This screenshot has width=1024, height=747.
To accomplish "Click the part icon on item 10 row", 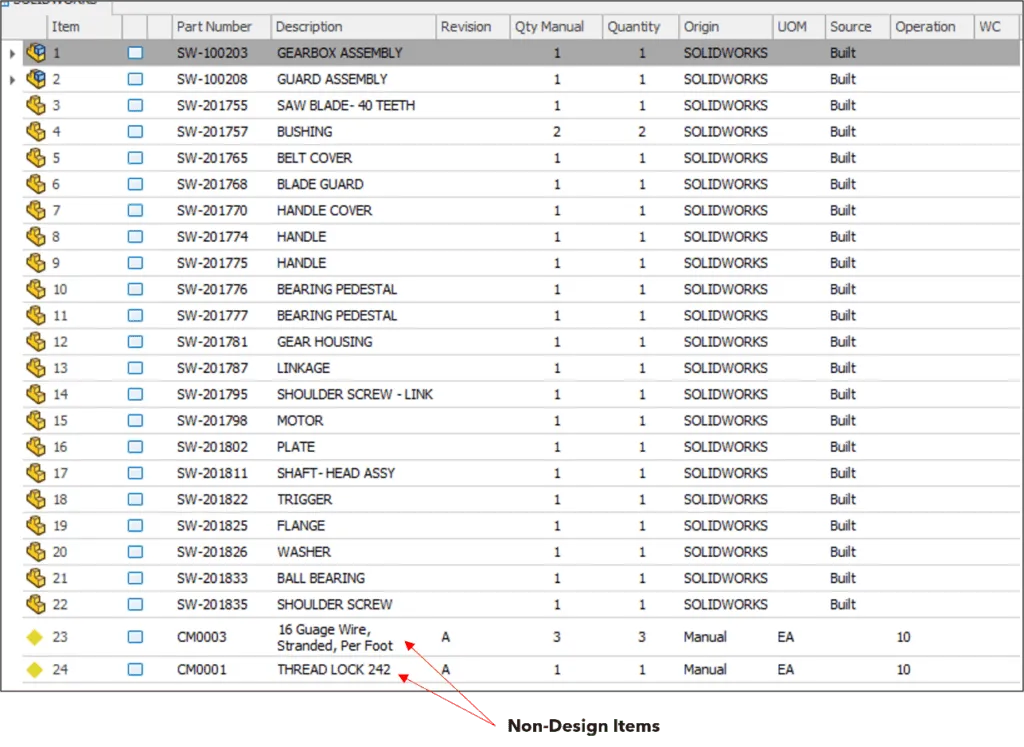I will (x=36, y=289).
